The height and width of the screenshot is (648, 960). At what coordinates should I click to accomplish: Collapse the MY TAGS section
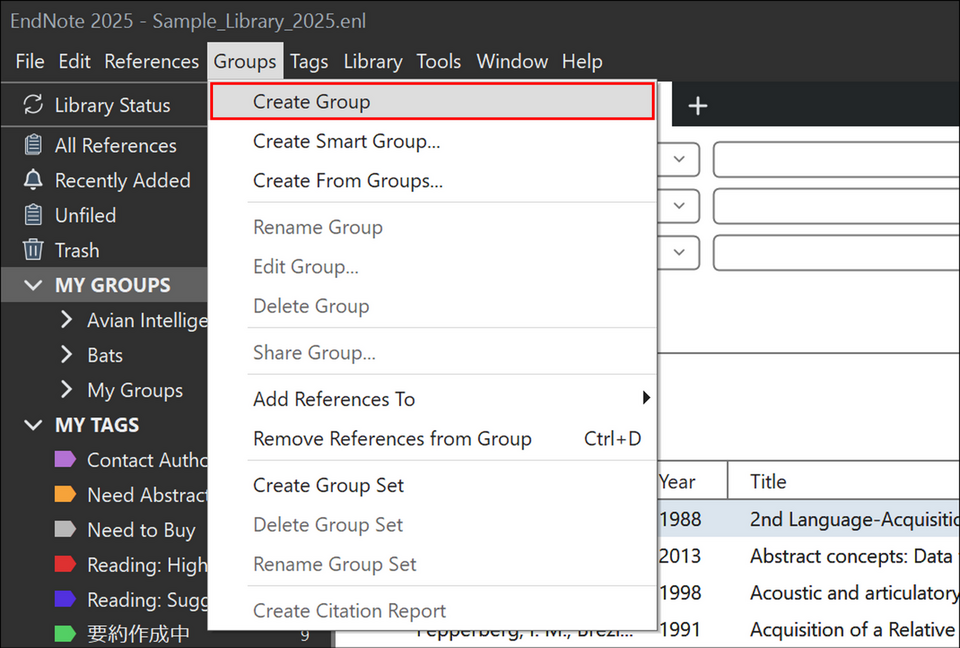33,425
